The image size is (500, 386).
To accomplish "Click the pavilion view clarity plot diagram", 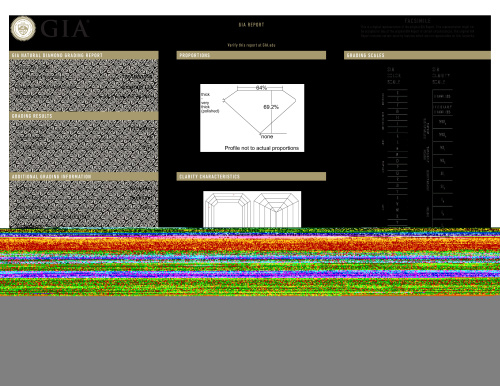I will [x=276, y=210].
